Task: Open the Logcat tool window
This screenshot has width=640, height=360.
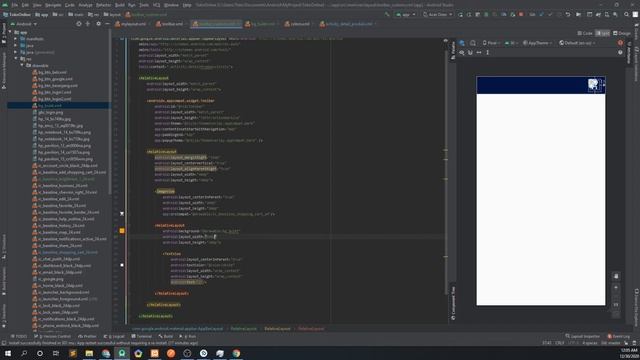Action: [114, 336]
